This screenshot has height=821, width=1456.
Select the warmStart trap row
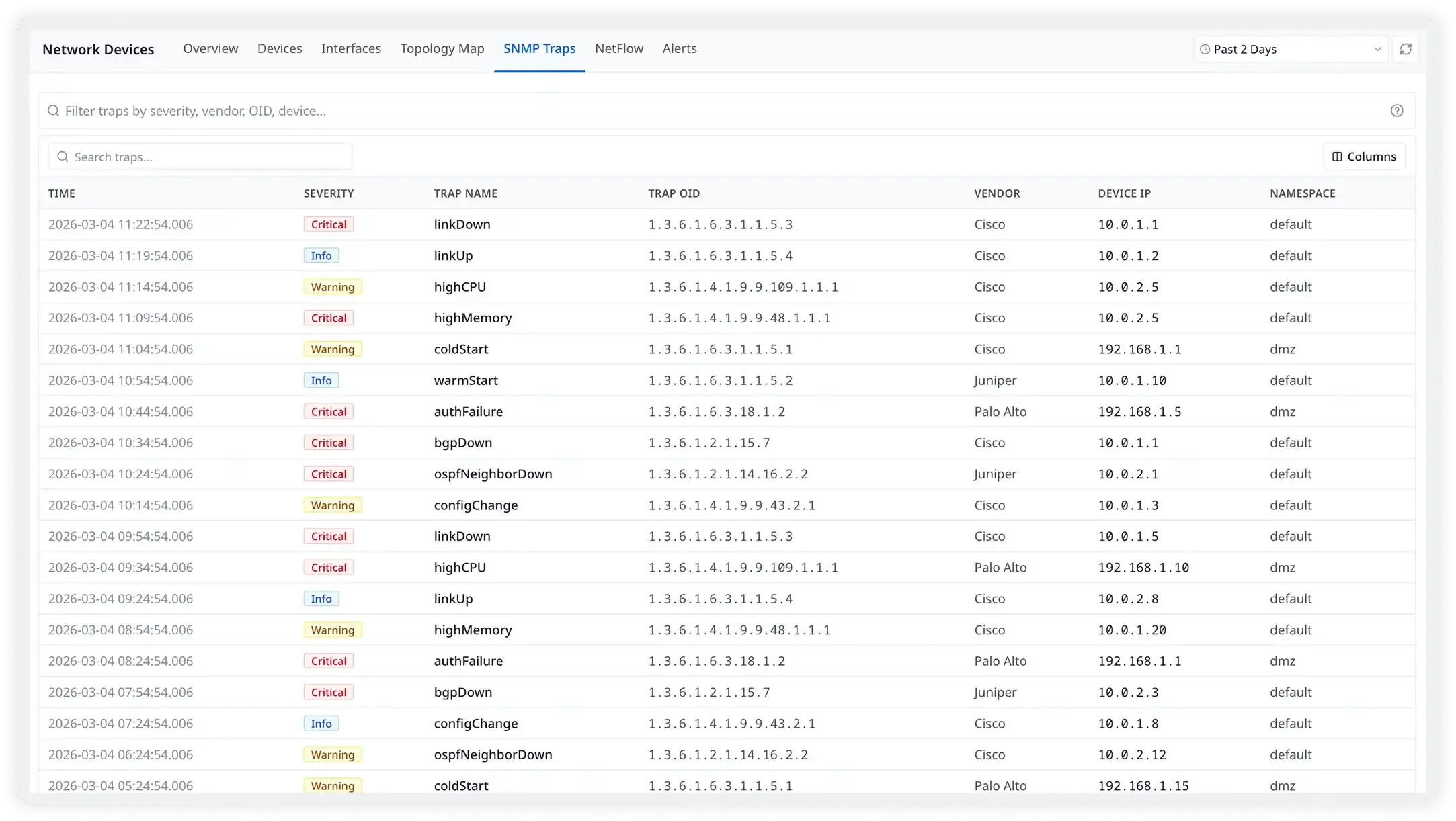(x=466, y=380)
